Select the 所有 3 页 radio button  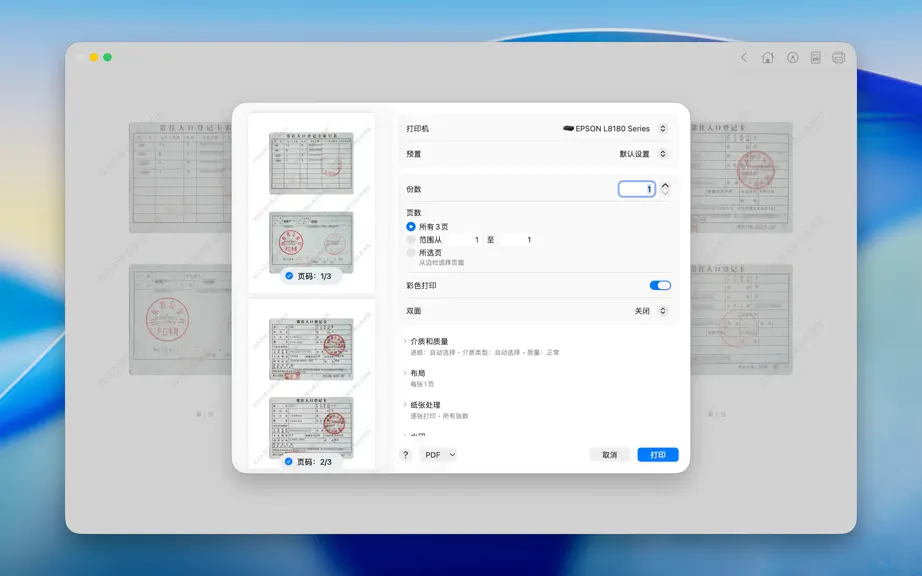pyautogui.click(x=411, y=227)
